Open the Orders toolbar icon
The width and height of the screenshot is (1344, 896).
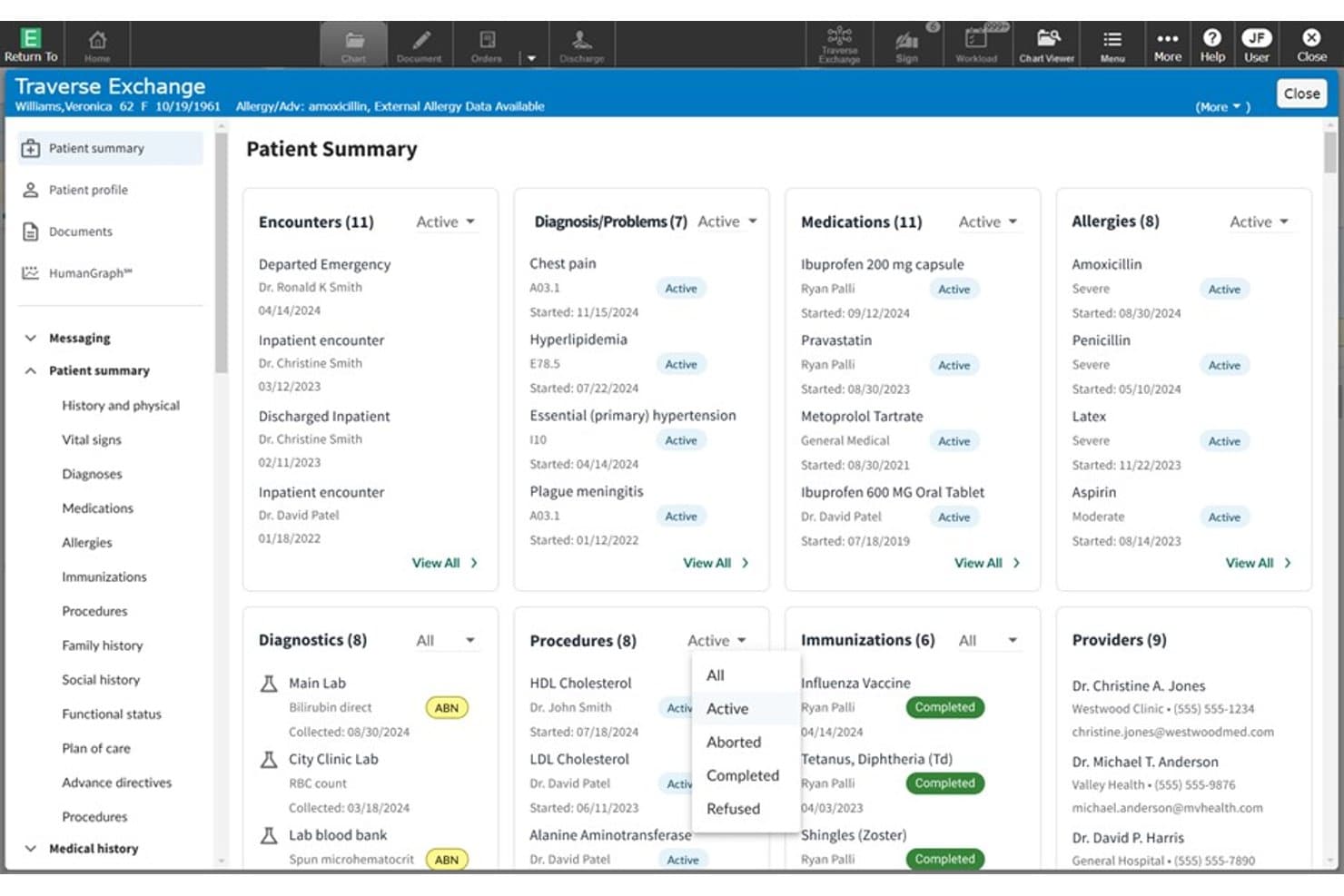click(x=487, y=44)
